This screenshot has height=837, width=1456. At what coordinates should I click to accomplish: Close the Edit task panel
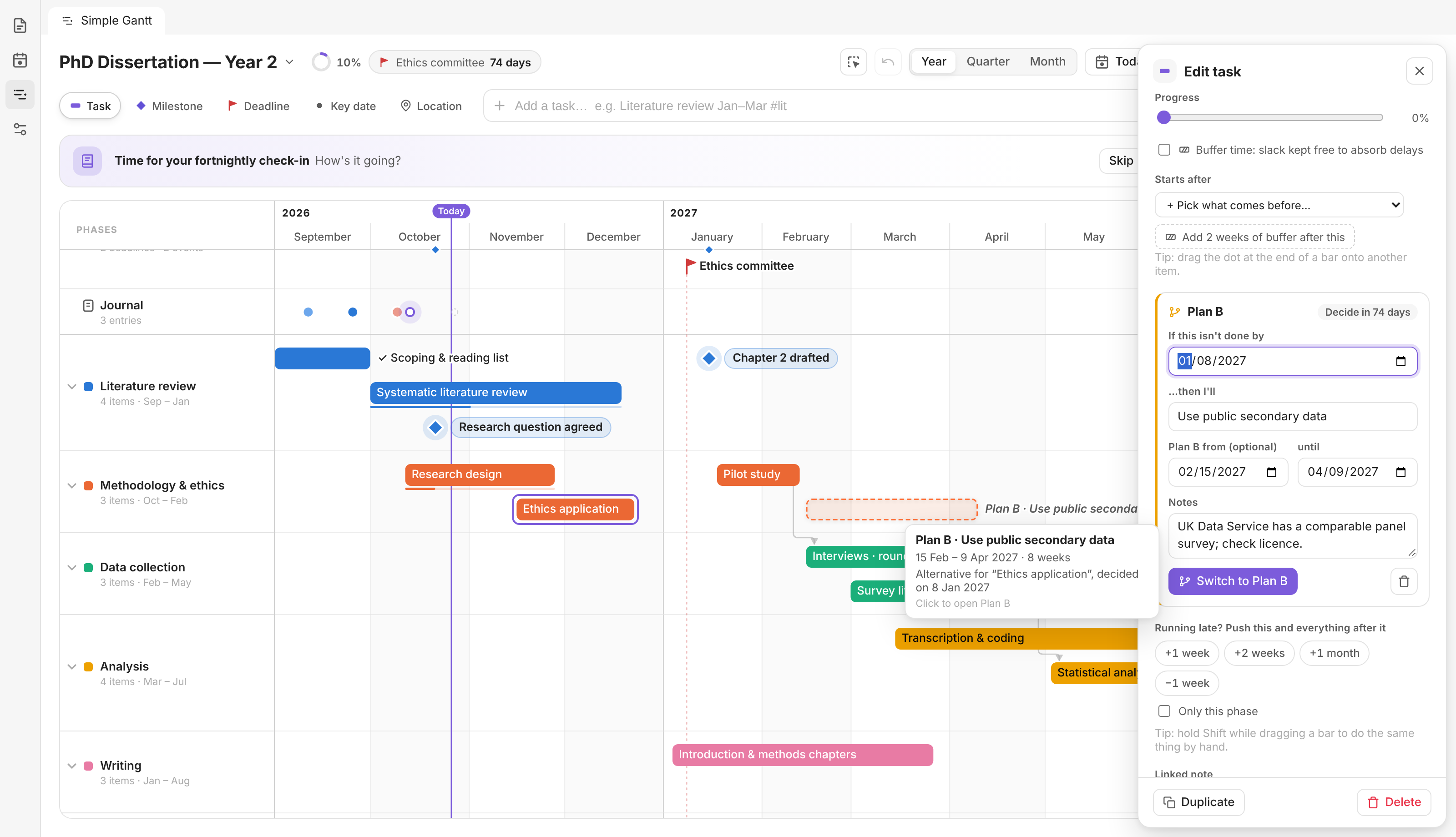[x=1419, y=71]
